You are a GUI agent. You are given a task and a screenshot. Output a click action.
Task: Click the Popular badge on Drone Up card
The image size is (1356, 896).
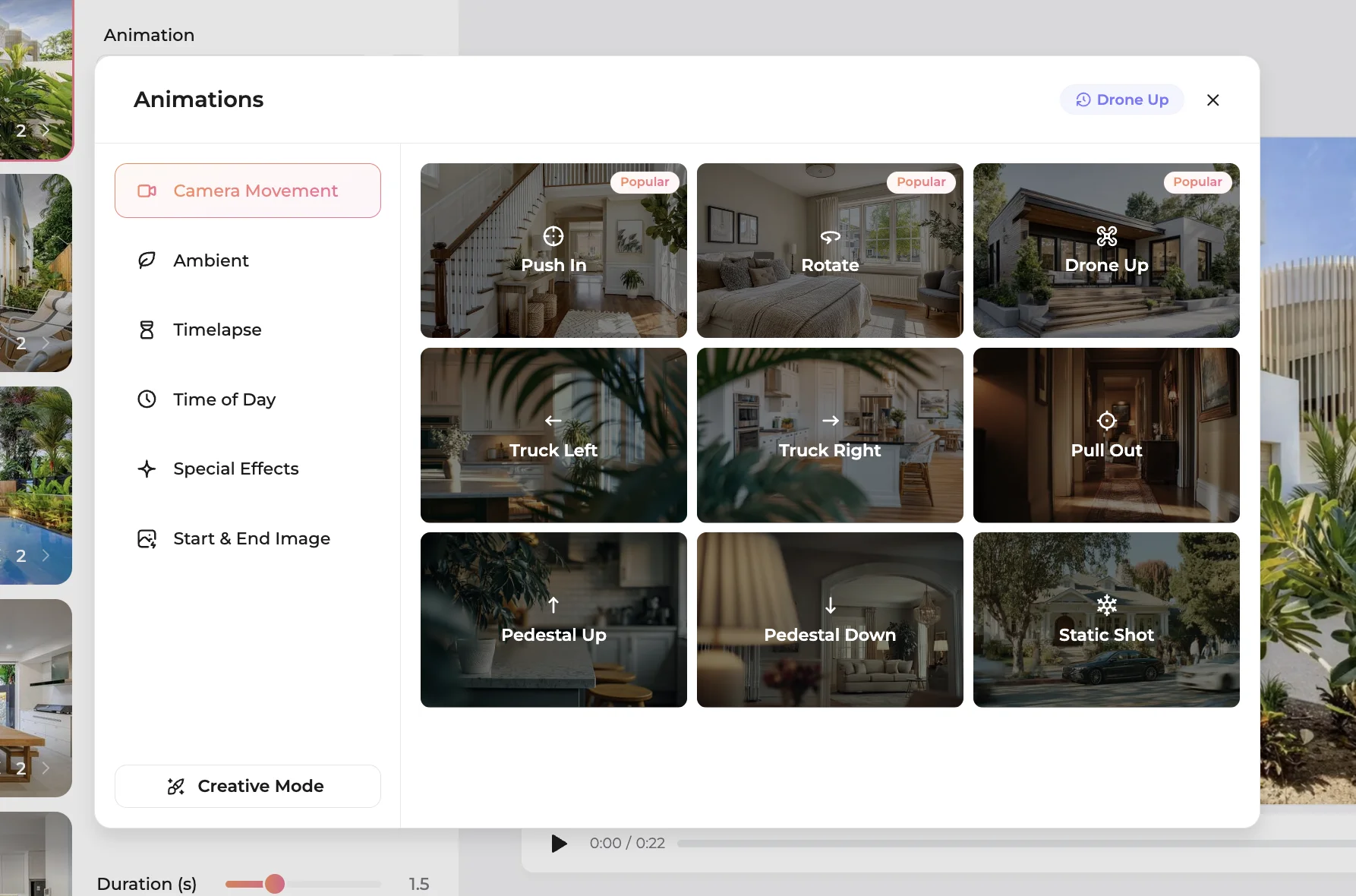pos(1197,182)
